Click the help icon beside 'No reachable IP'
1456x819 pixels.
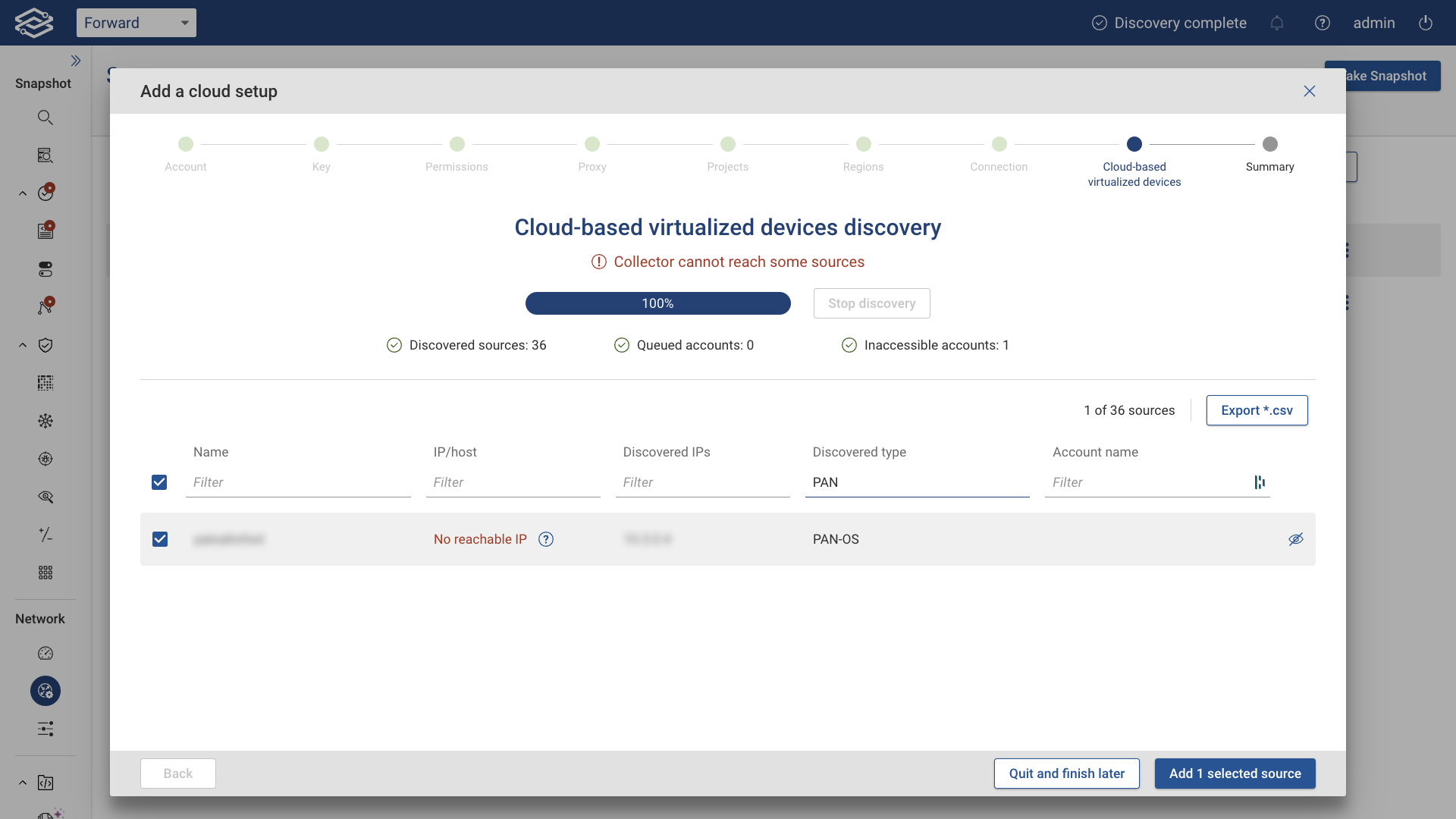click(x=546, y=539)
